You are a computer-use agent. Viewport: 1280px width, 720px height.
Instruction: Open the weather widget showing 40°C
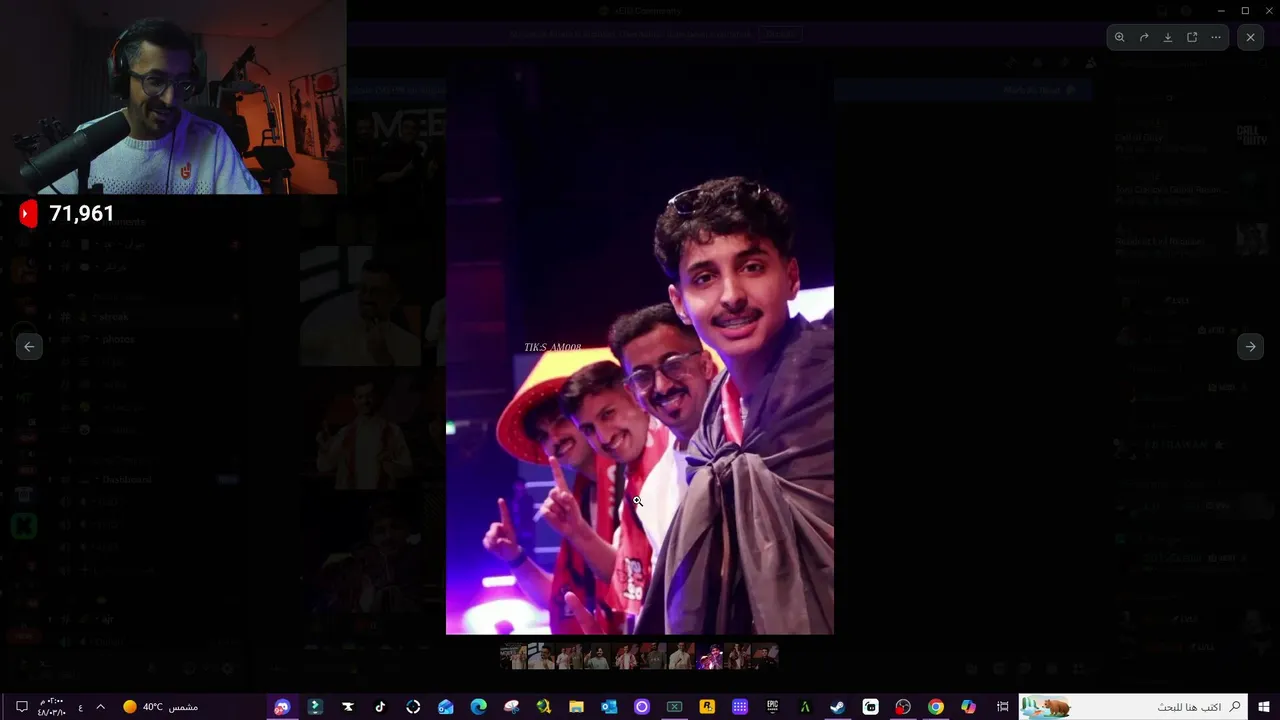coord(160,707)
